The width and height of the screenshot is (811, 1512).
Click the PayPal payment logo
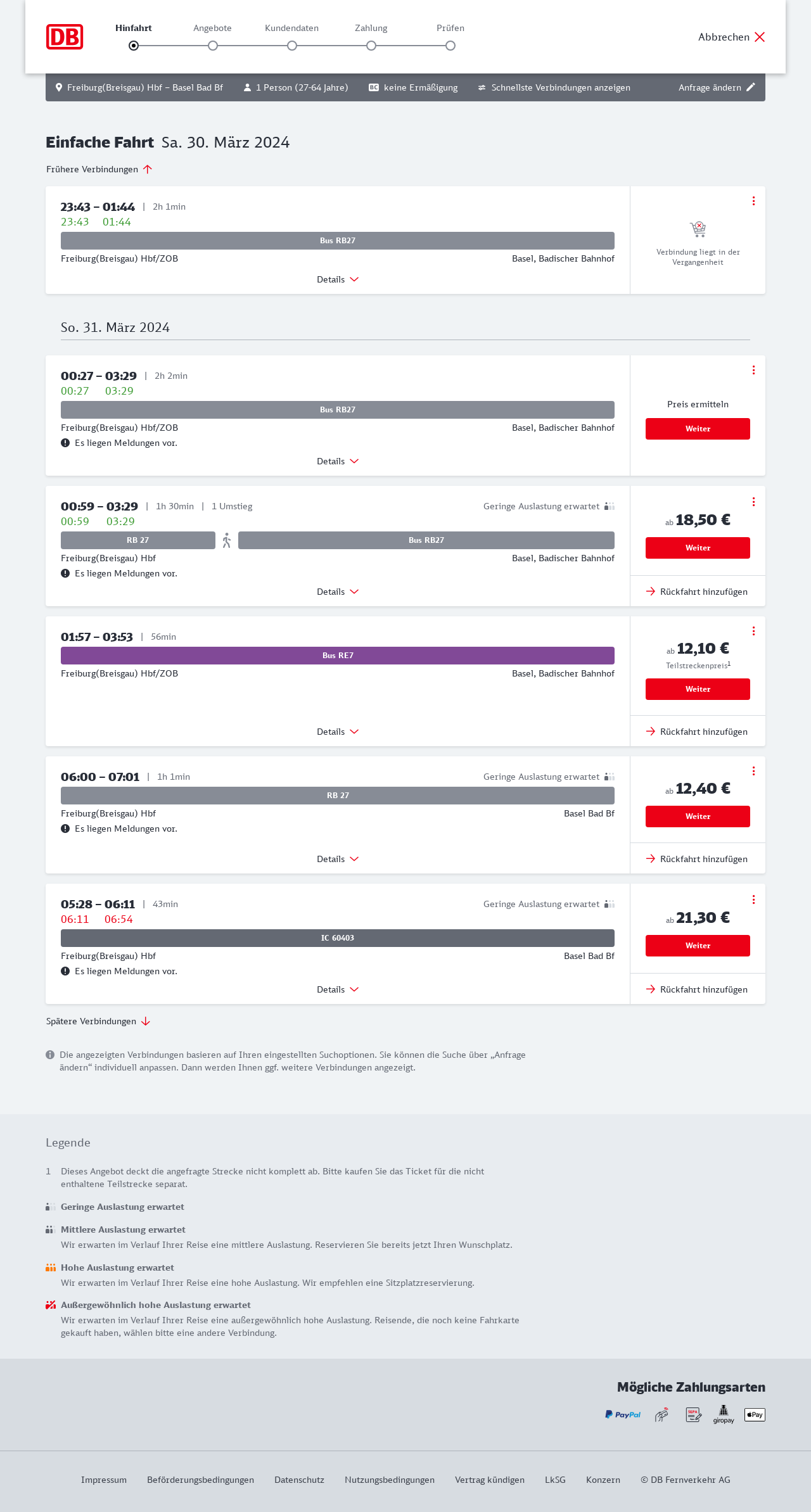[x=623, y=1414]
